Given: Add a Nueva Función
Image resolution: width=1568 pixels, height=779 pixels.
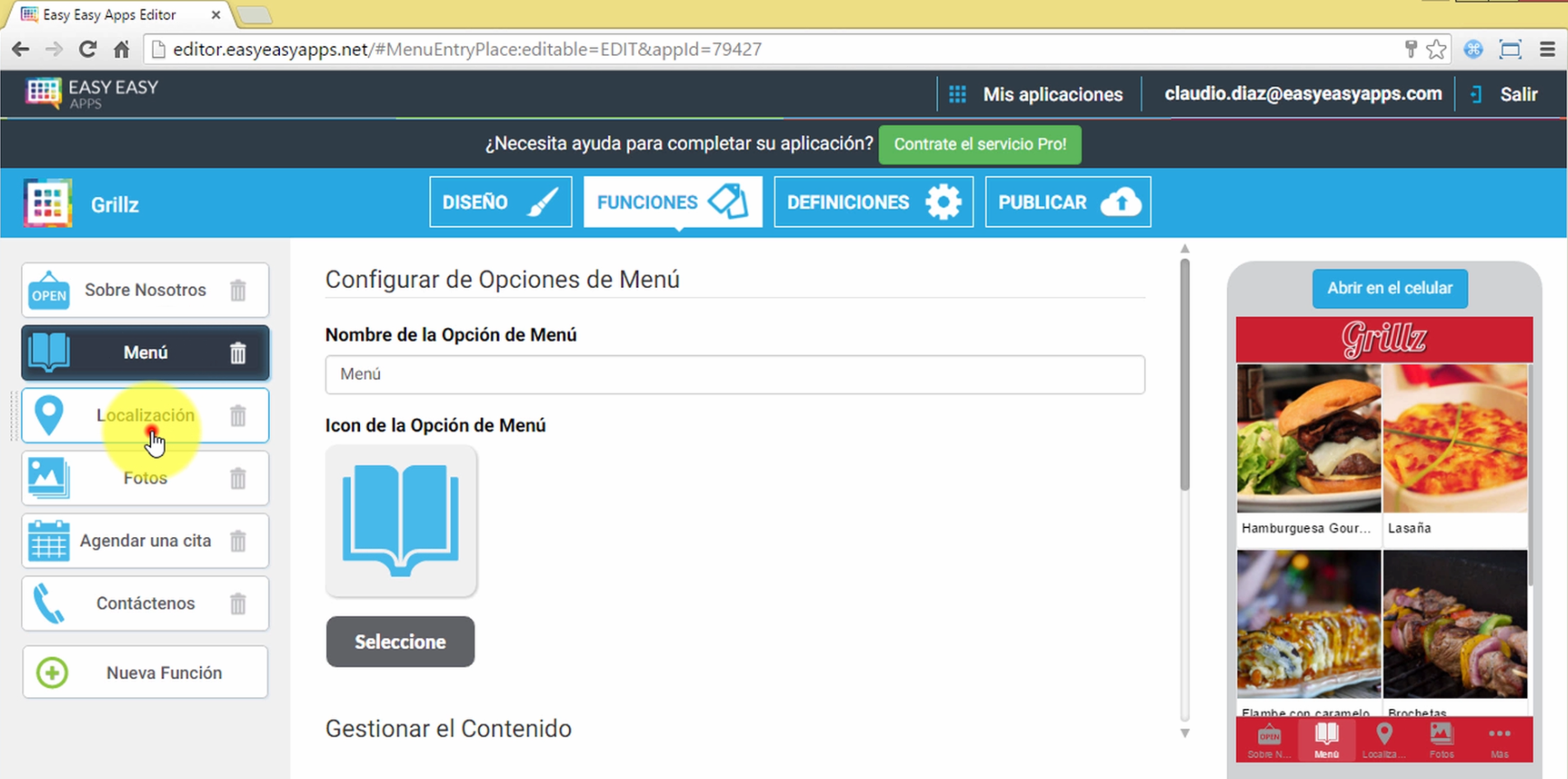Looking at the screenshot, I should [x=146, y=673].
